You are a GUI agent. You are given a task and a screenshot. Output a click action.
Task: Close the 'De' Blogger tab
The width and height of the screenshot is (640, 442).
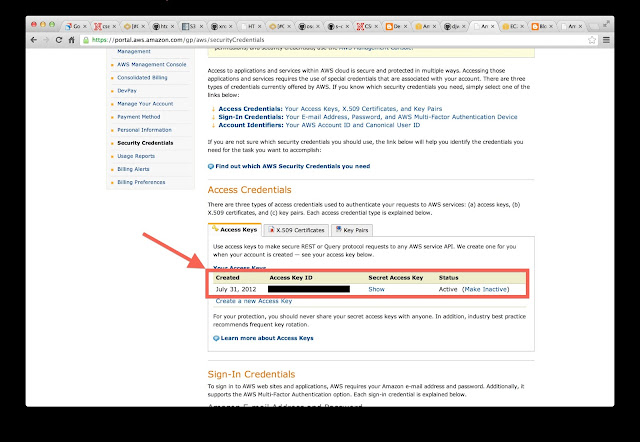[405, 27]
